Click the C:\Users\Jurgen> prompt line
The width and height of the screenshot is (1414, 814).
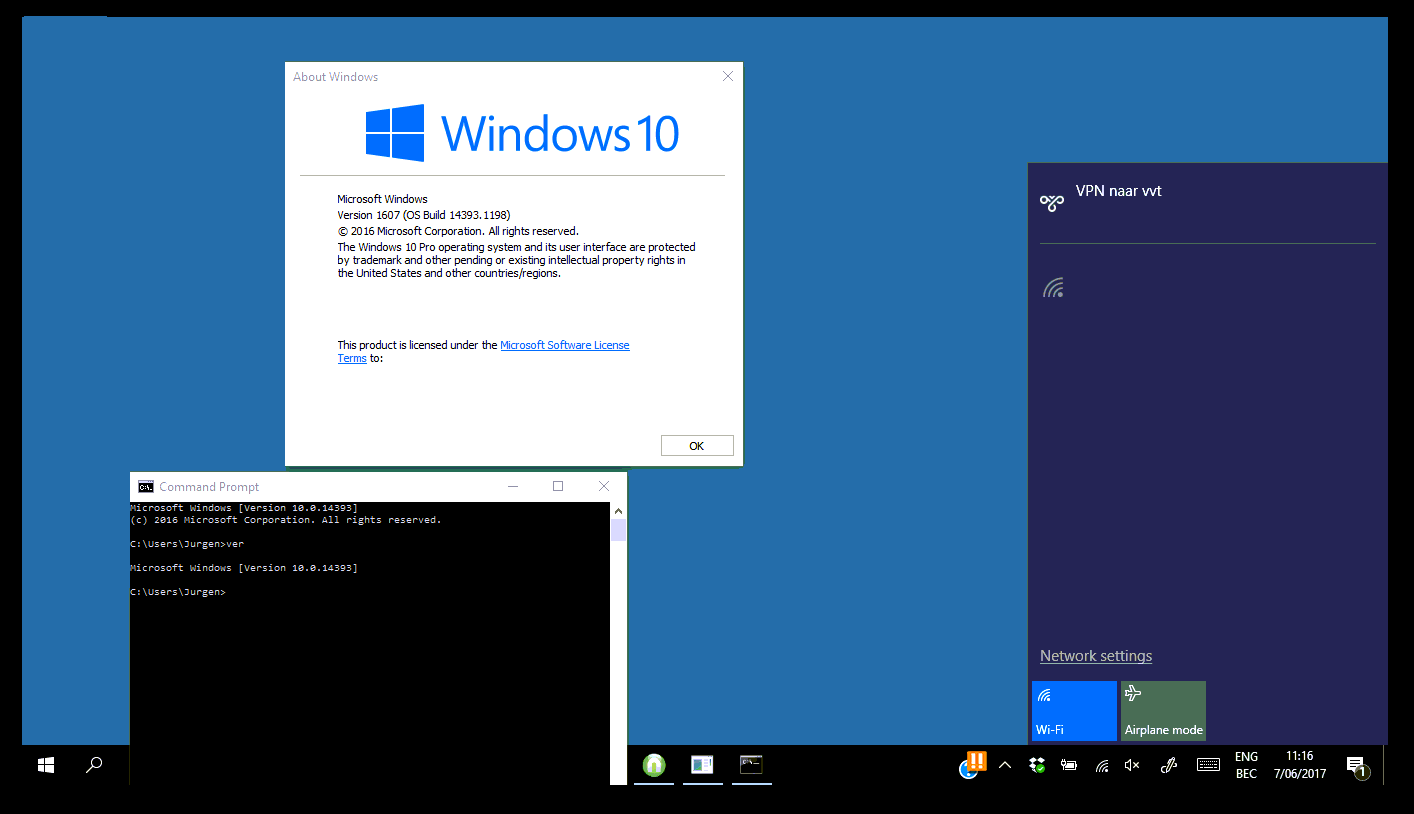point(178,592)
